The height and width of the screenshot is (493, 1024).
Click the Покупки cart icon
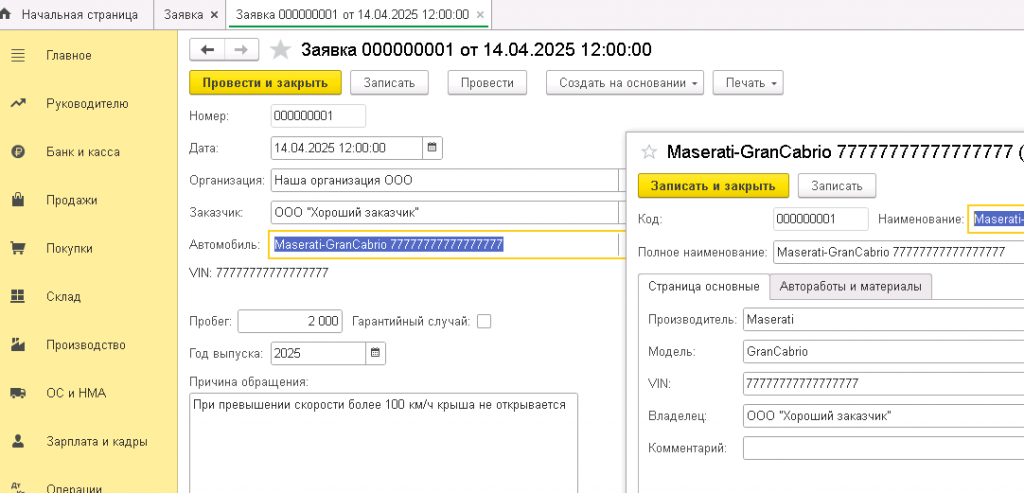point(18,248)
